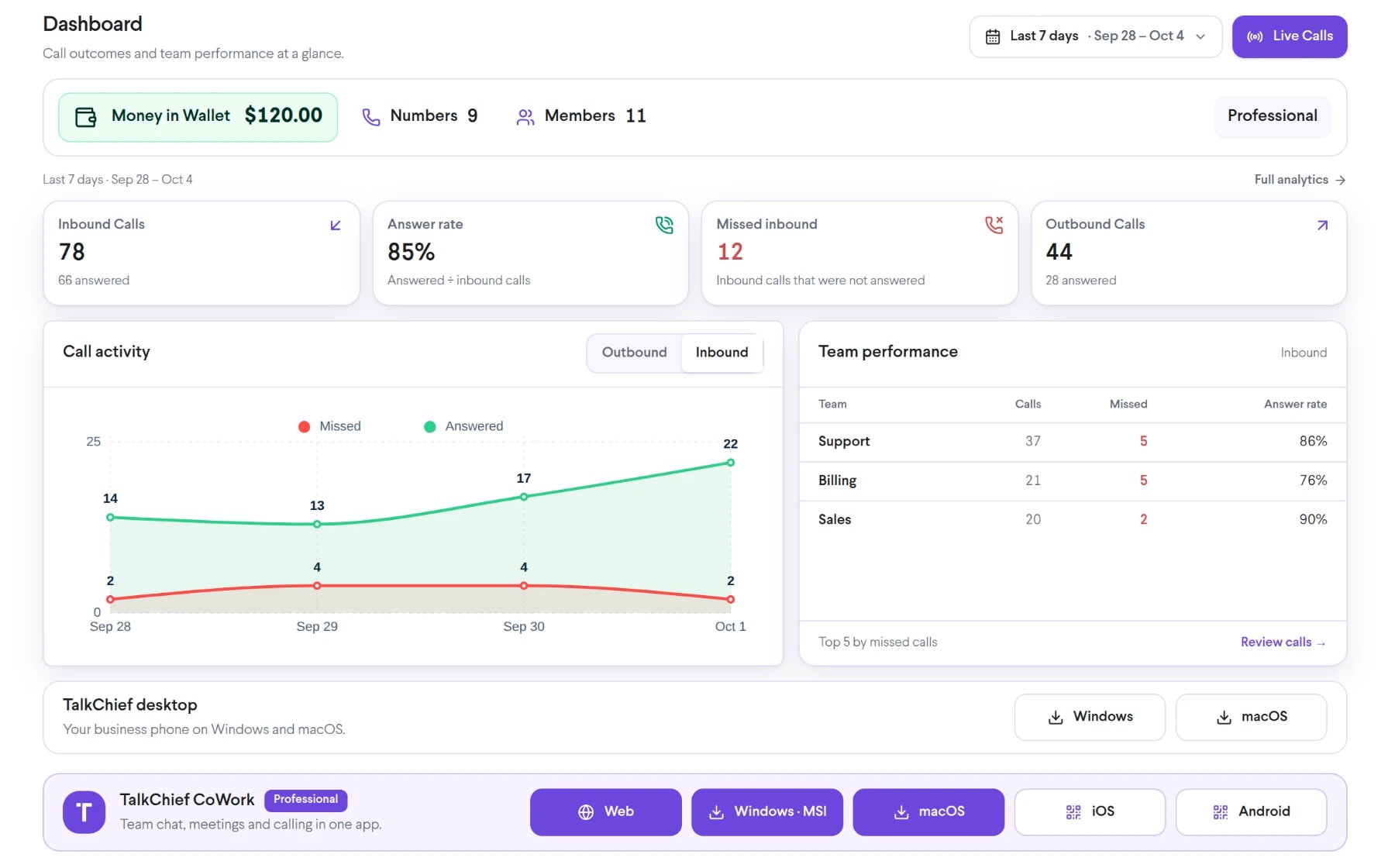Select the Support team row
This screenshot has height=868, width=1395.
tap(1073, 442)
